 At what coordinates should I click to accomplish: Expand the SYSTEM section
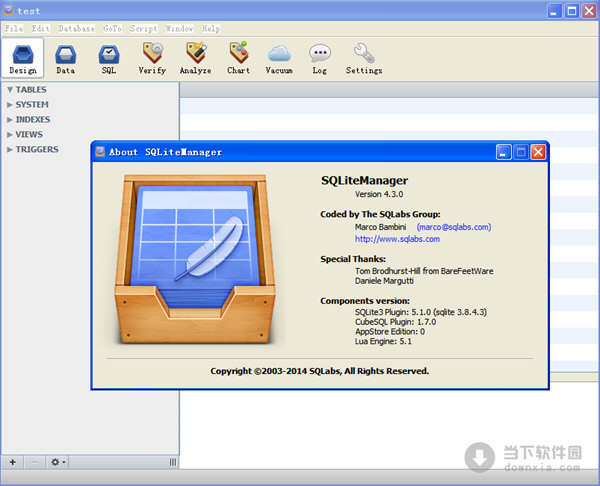[10, 104]
